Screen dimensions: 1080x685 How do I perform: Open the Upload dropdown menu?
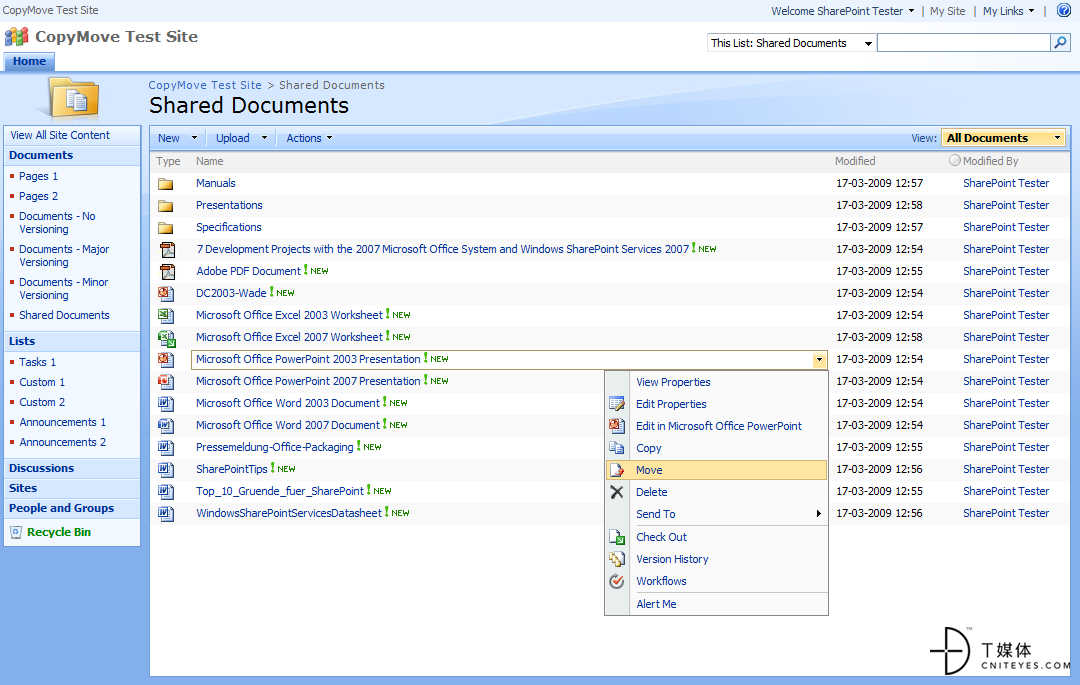tap(241, 138)
